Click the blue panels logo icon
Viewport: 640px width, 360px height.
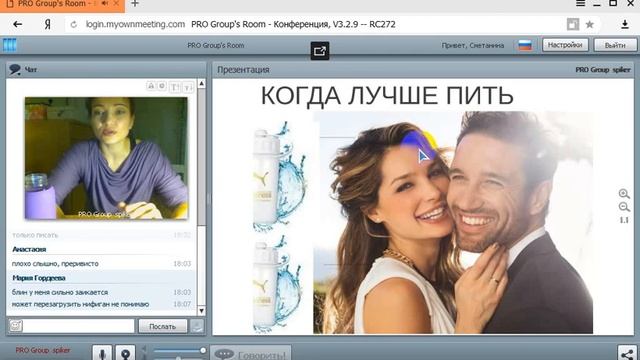pyautogui.click(x=9, y=45)
